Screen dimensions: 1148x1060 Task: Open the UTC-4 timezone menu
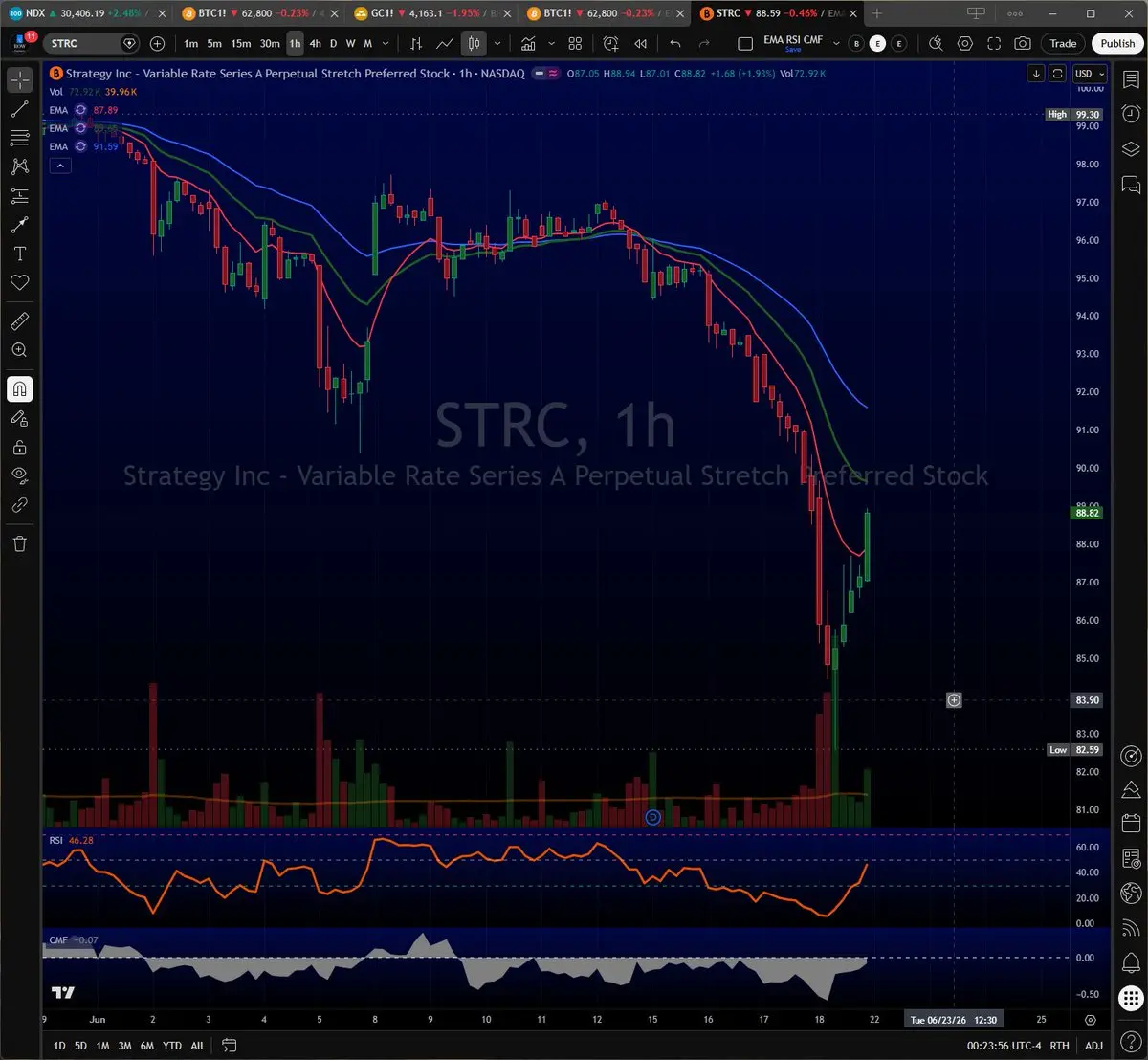click(1004, 1046)
